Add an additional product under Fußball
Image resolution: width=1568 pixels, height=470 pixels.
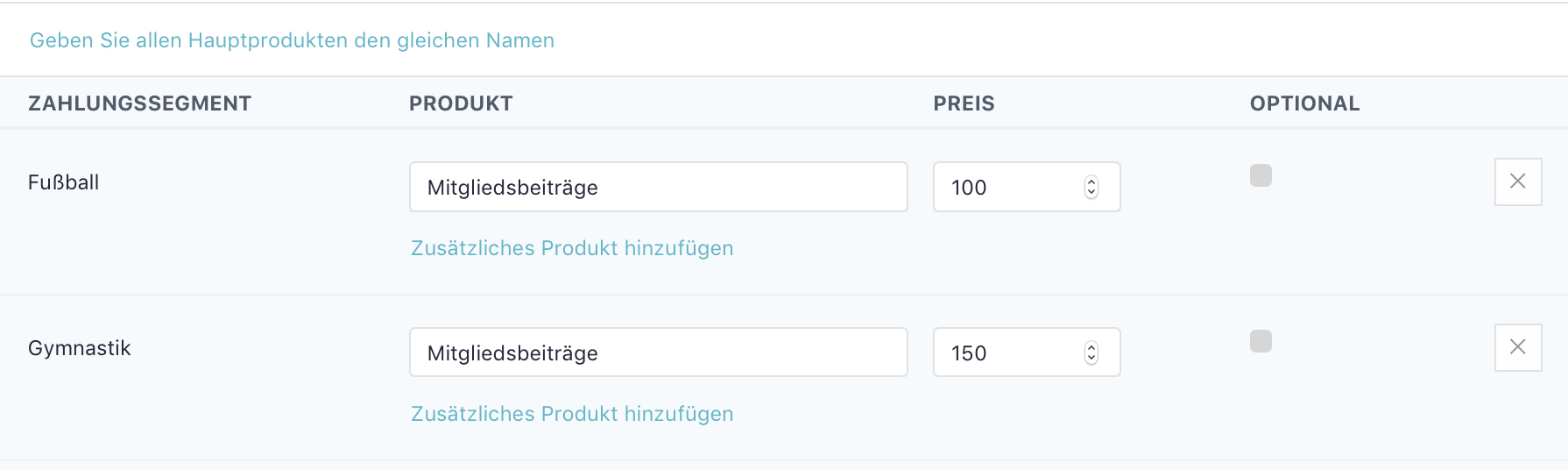[x=572, y=248]
